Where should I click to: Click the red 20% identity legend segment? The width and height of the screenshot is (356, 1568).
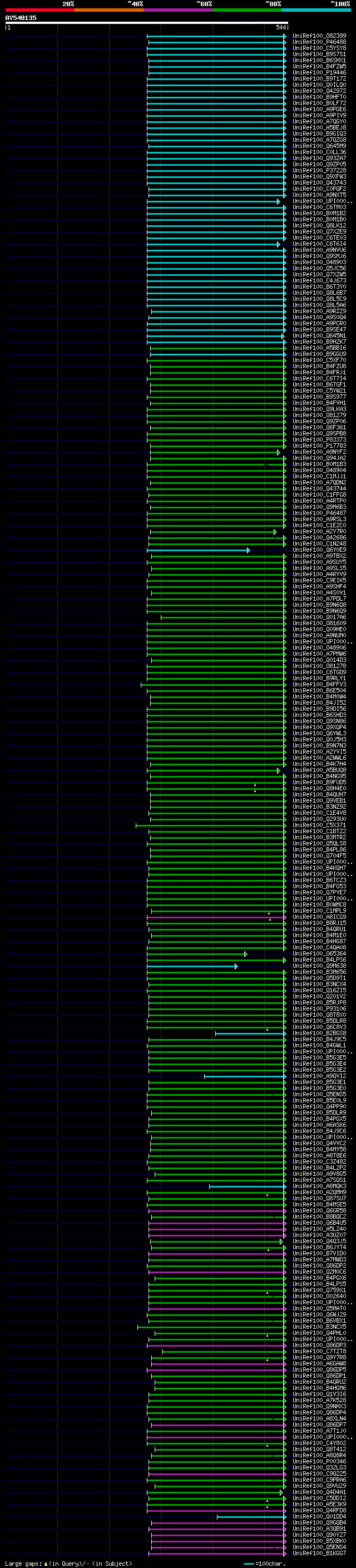pyautogui.click(x=39, y=10)
